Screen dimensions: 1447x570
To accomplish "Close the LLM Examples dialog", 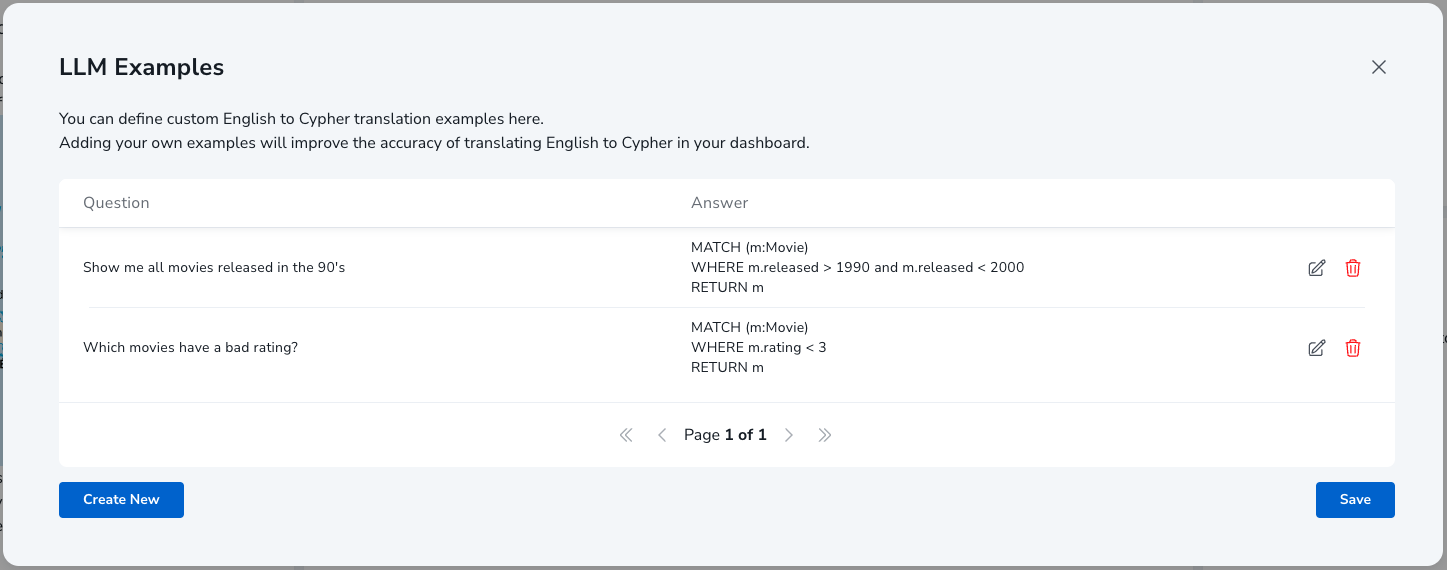I will click(x=1379, y=67).
